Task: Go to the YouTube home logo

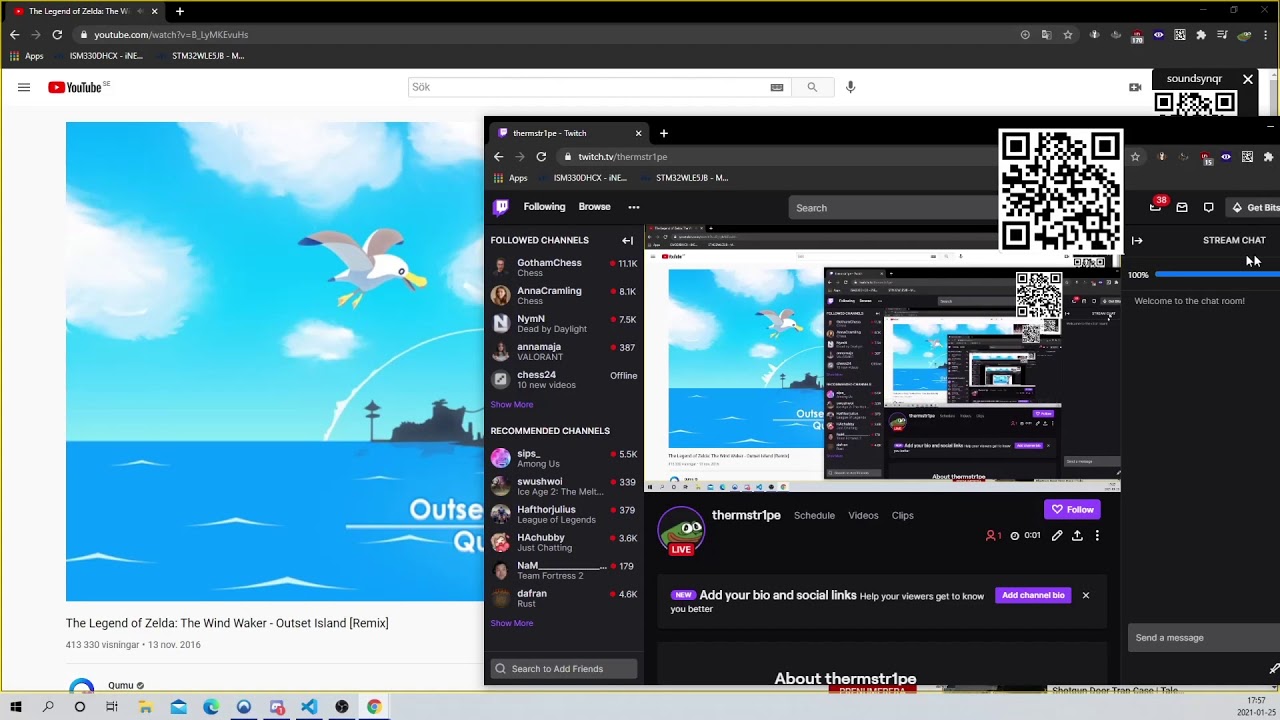Action: (75, 87)
